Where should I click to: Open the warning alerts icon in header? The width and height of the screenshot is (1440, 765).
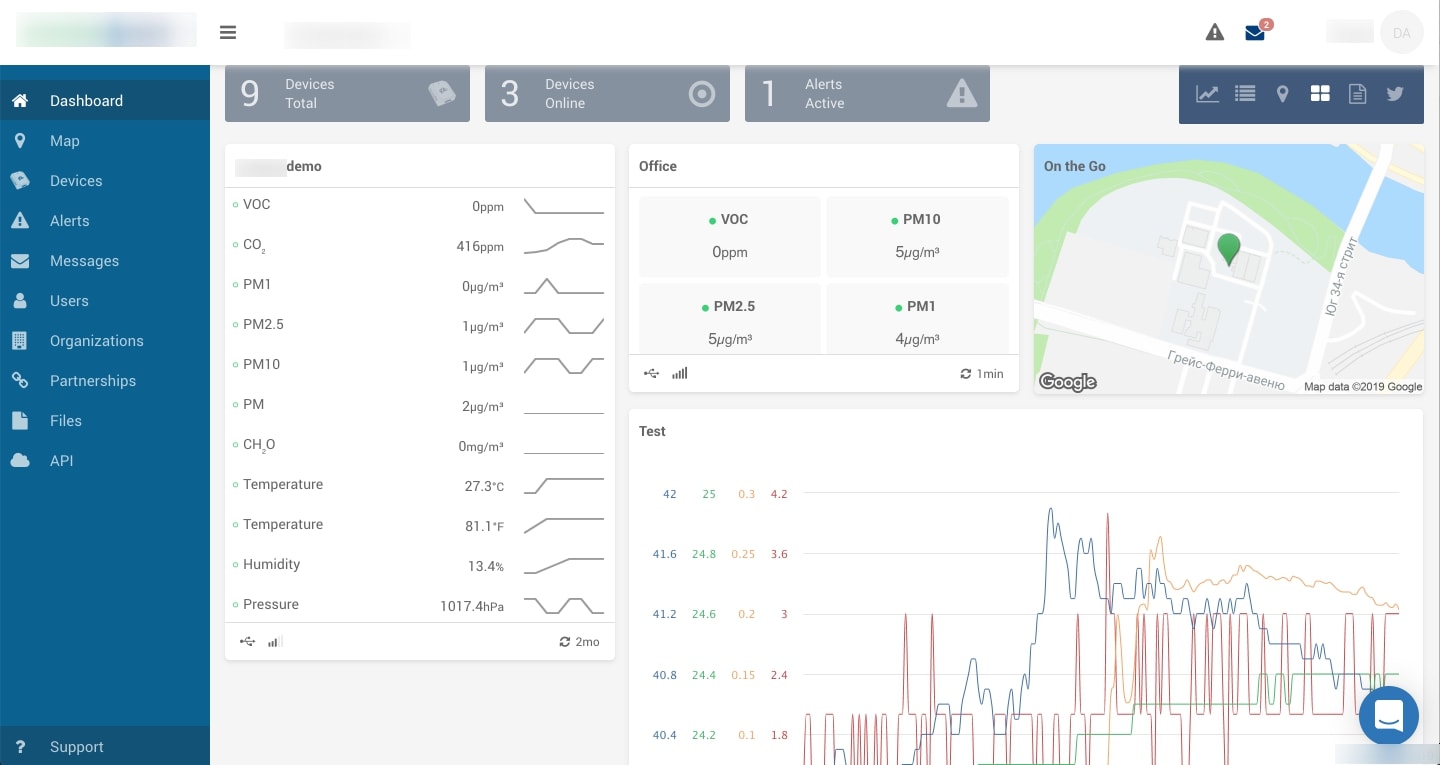1215,32
